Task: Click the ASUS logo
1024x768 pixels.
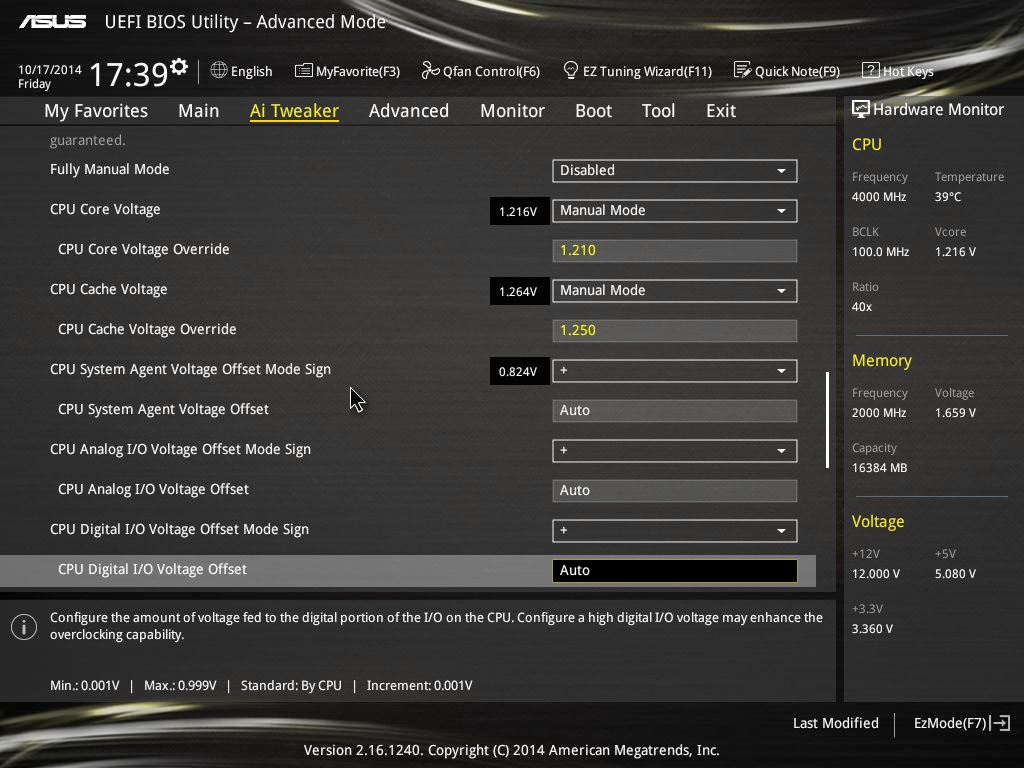Action: coord(52,22)
